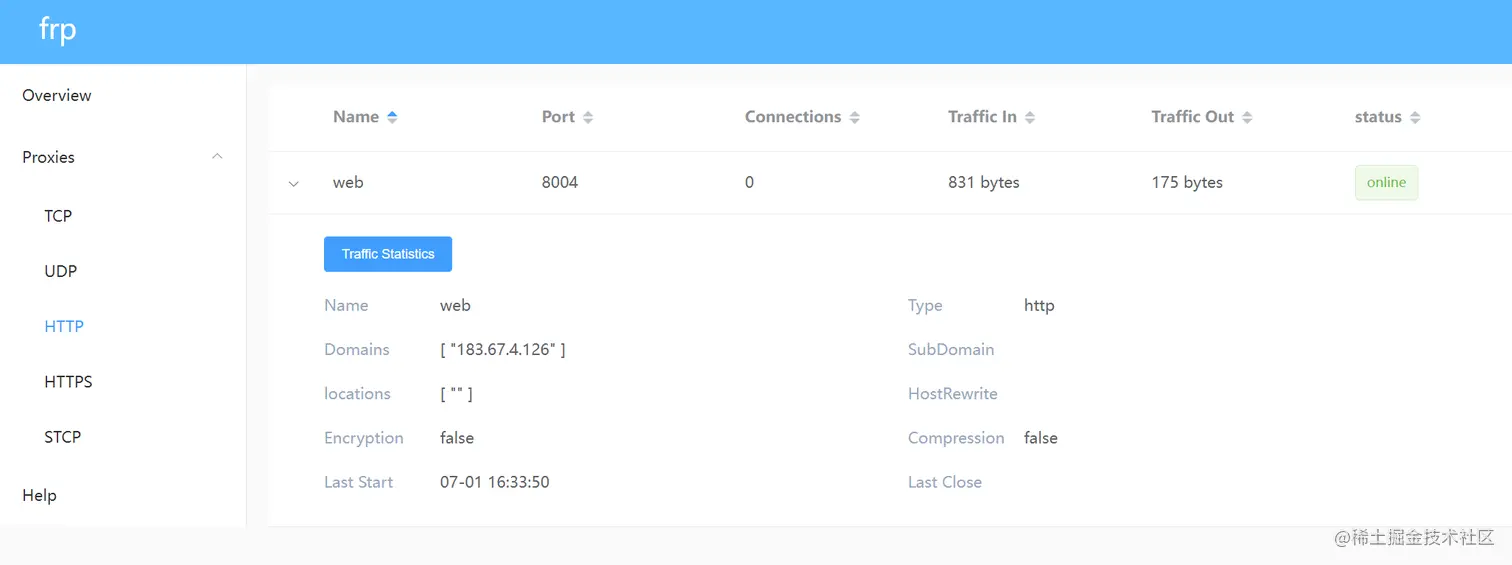Sort by Connections using its sort arrows
1512x565 pixels.
[x=854, y=117]
